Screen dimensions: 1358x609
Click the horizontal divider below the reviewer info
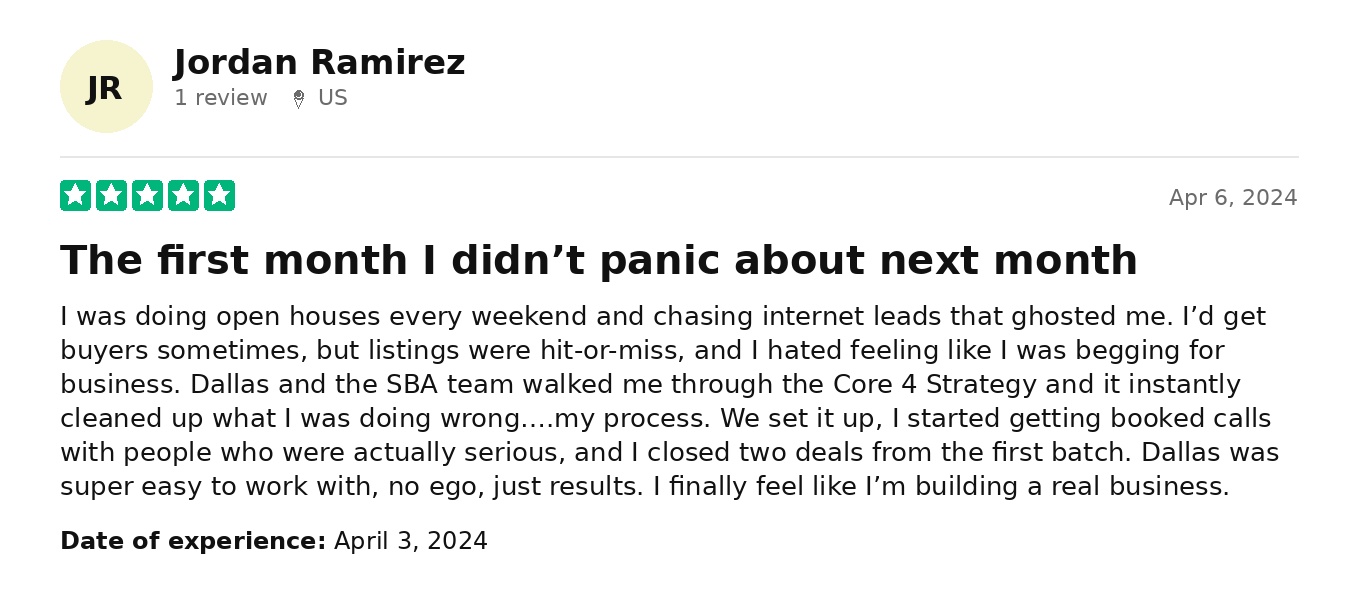(x=679, y=157)
